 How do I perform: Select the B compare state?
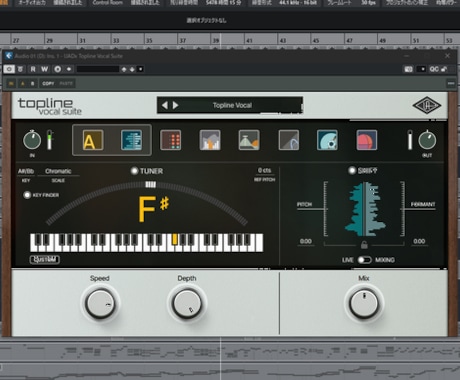pyautogui.click(x=32, y=83)
